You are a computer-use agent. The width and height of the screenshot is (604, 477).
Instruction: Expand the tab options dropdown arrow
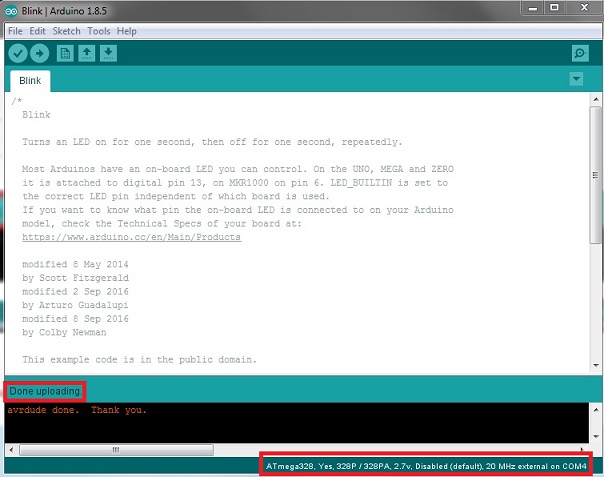(x=576, y=79)
